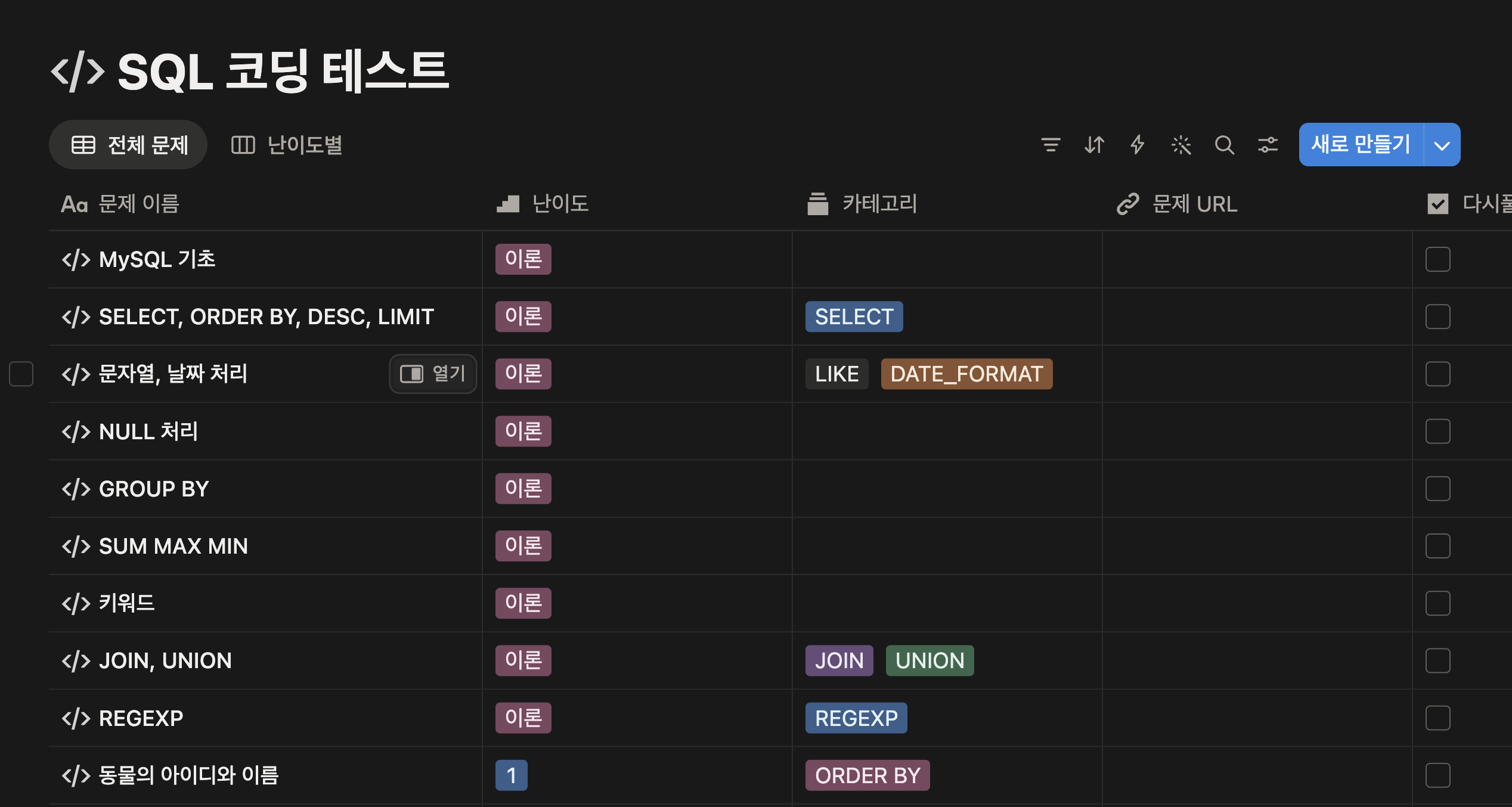
Task: Toggle the checkbox in the REGEXP row
Action: point(1437,718)
